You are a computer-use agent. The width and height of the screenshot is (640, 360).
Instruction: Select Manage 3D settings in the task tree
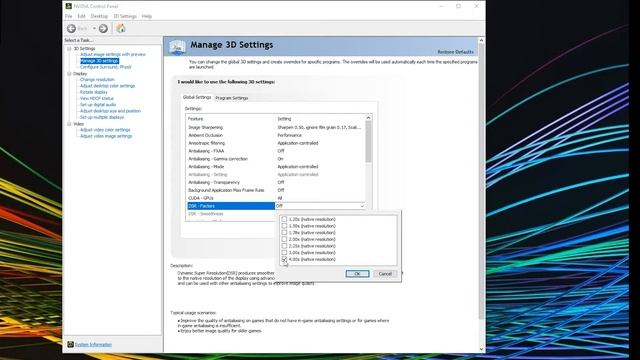pos(100,61)
